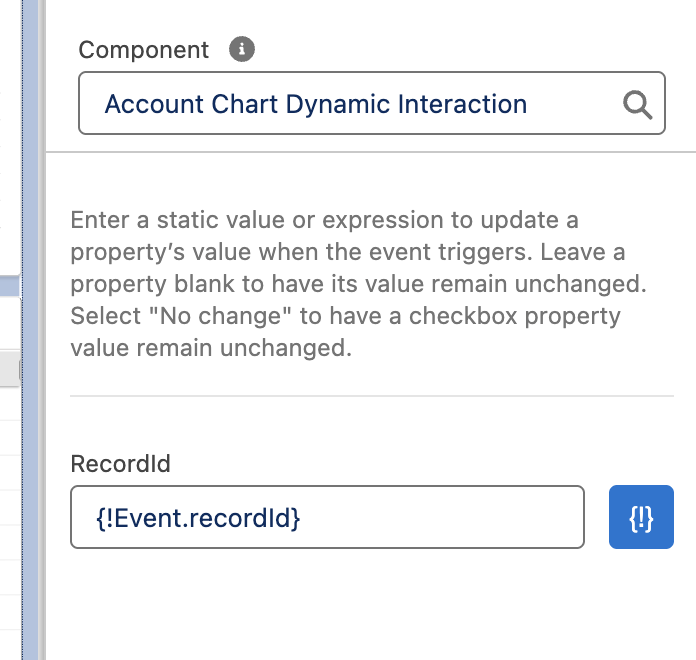Click the Component field label
Viewport: 696px width, 660px height.
pyautogui.click(x=143, y=50)
